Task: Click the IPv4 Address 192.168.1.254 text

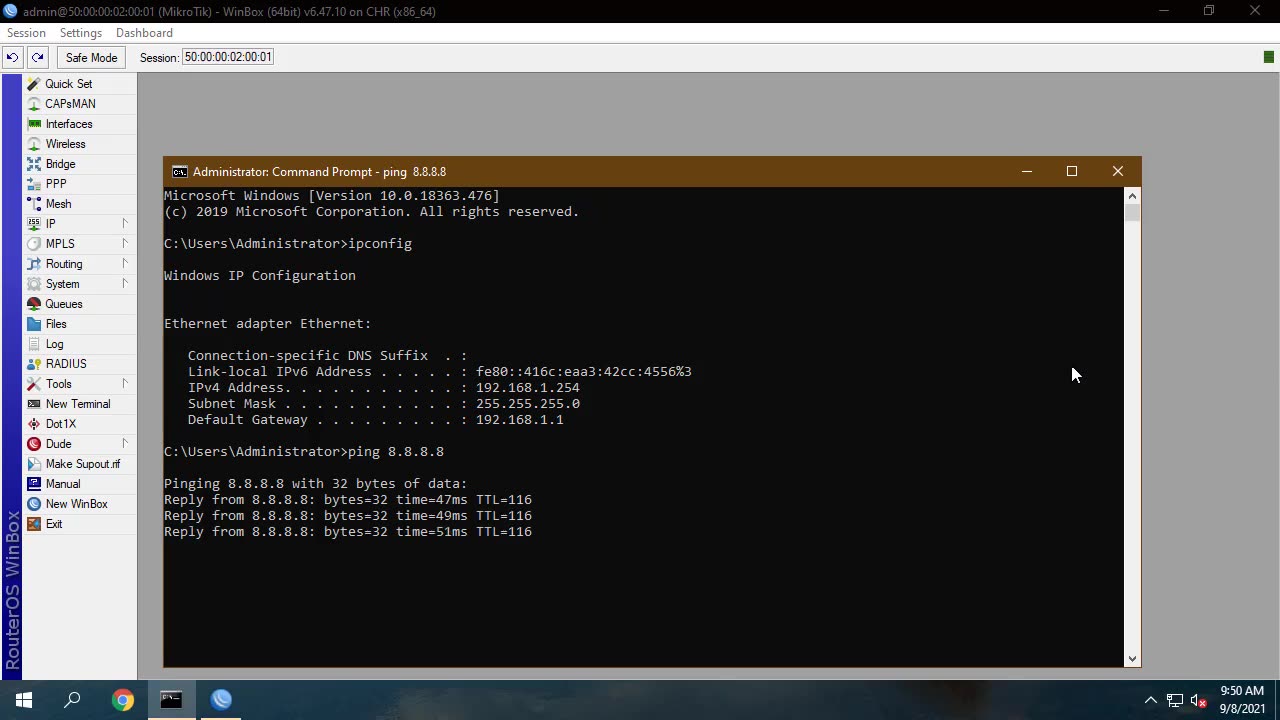Action: coord(527,388)
